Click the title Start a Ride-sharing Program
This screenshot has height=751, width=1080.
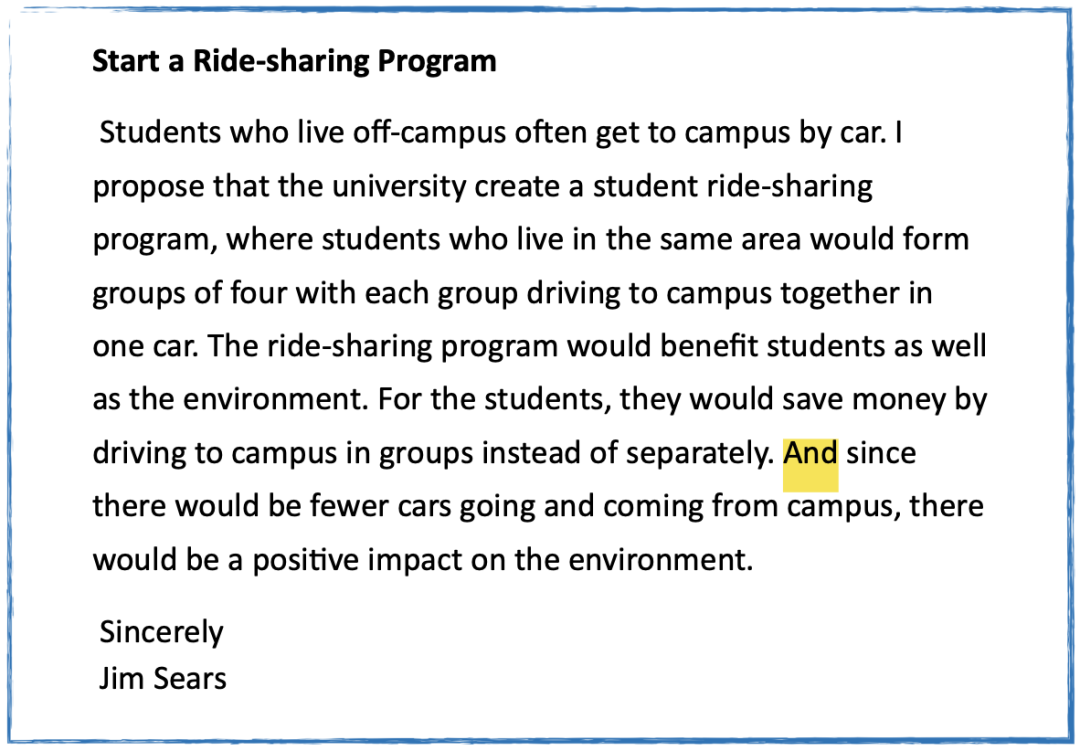pos(294,61)
